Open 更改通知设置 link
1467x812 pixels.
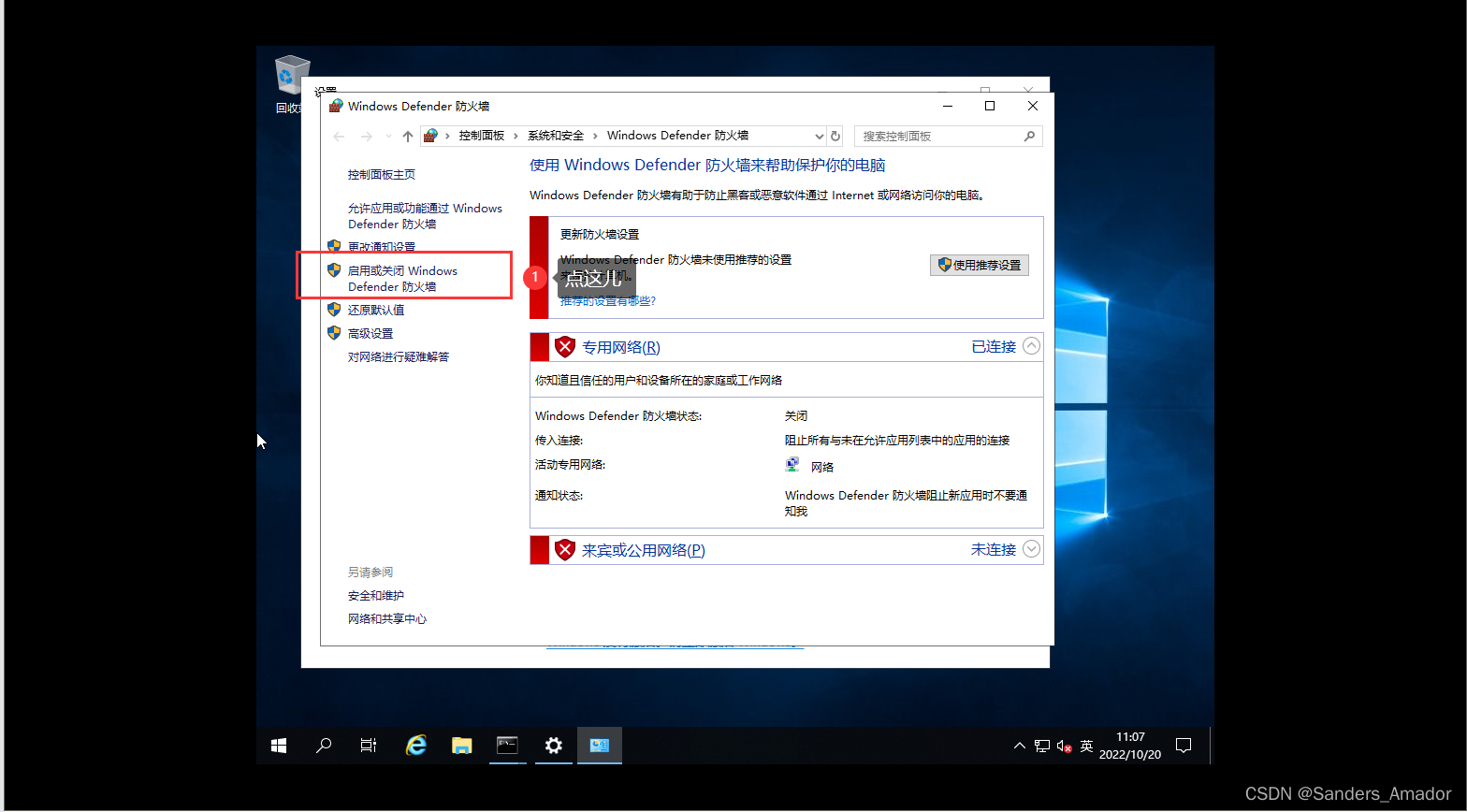pos(382,247)
